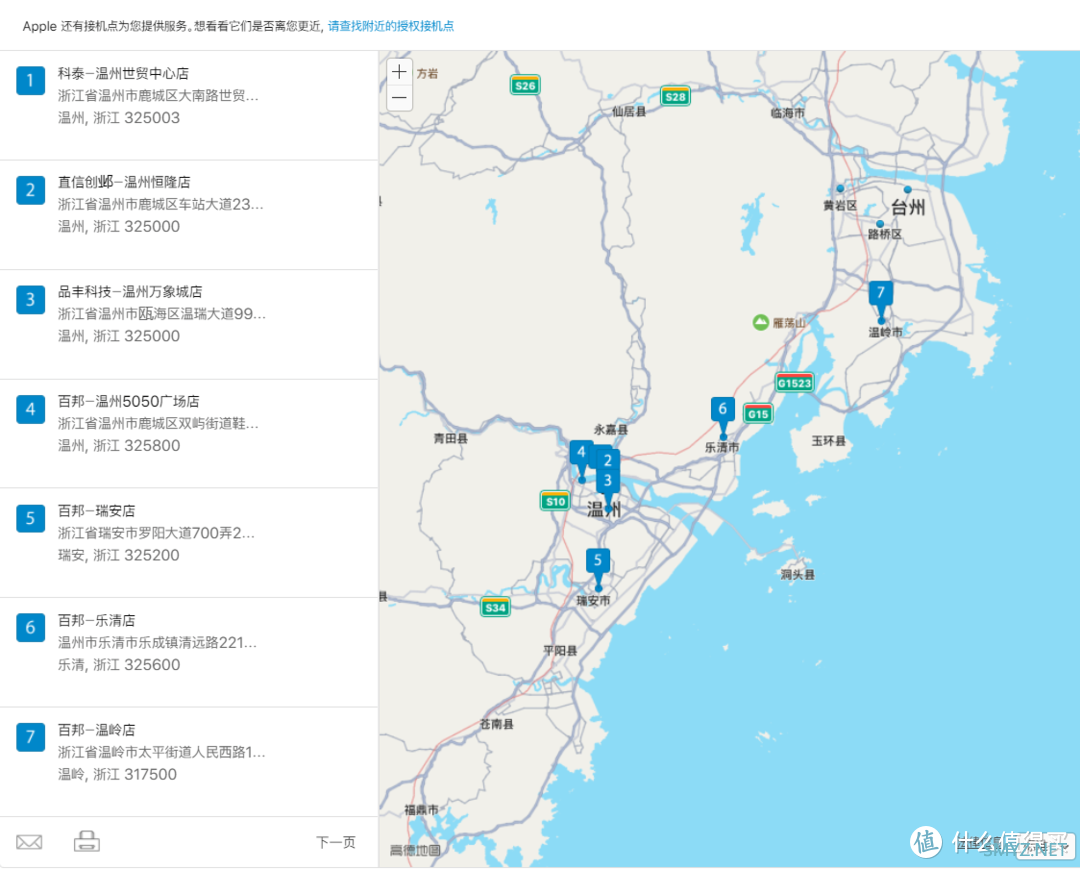Click map pin 3 in 温州
The height and width of the screenshot is (869, 1080).
[x=608, y=481]
